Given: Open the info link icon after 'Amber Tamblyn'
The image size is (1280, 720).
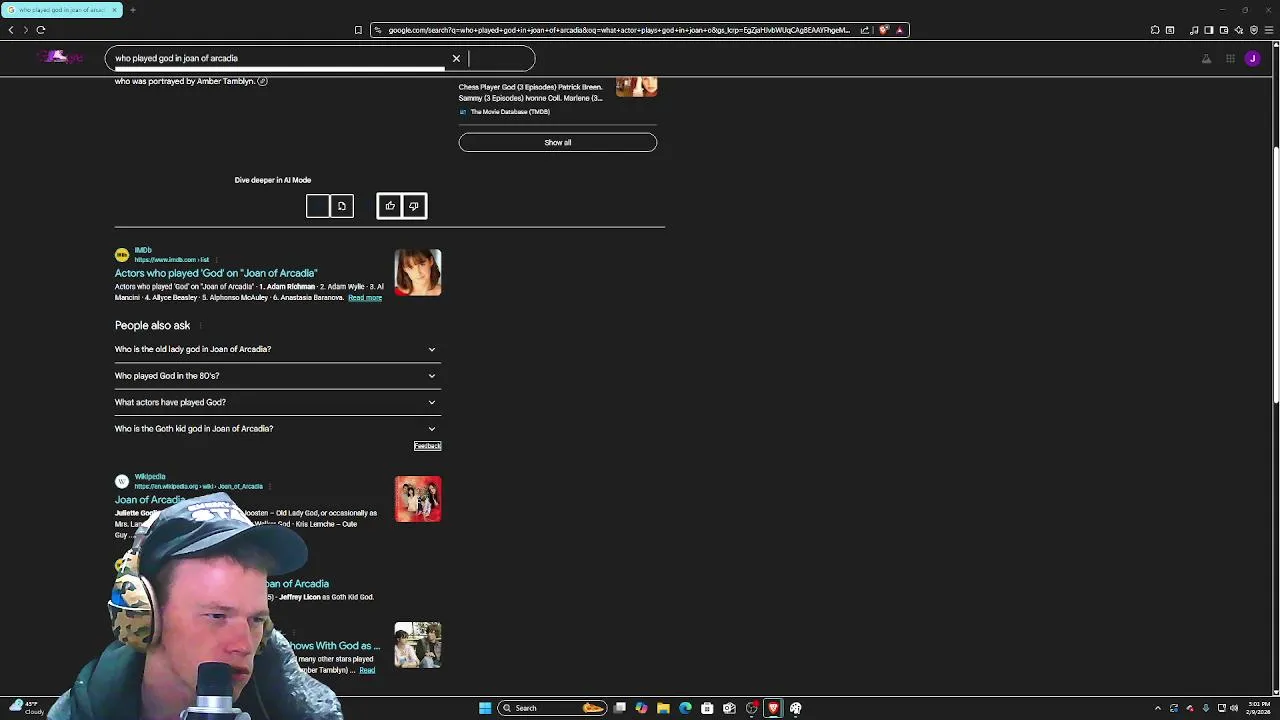Looking at the screenshot, I should tap(262, 81).
